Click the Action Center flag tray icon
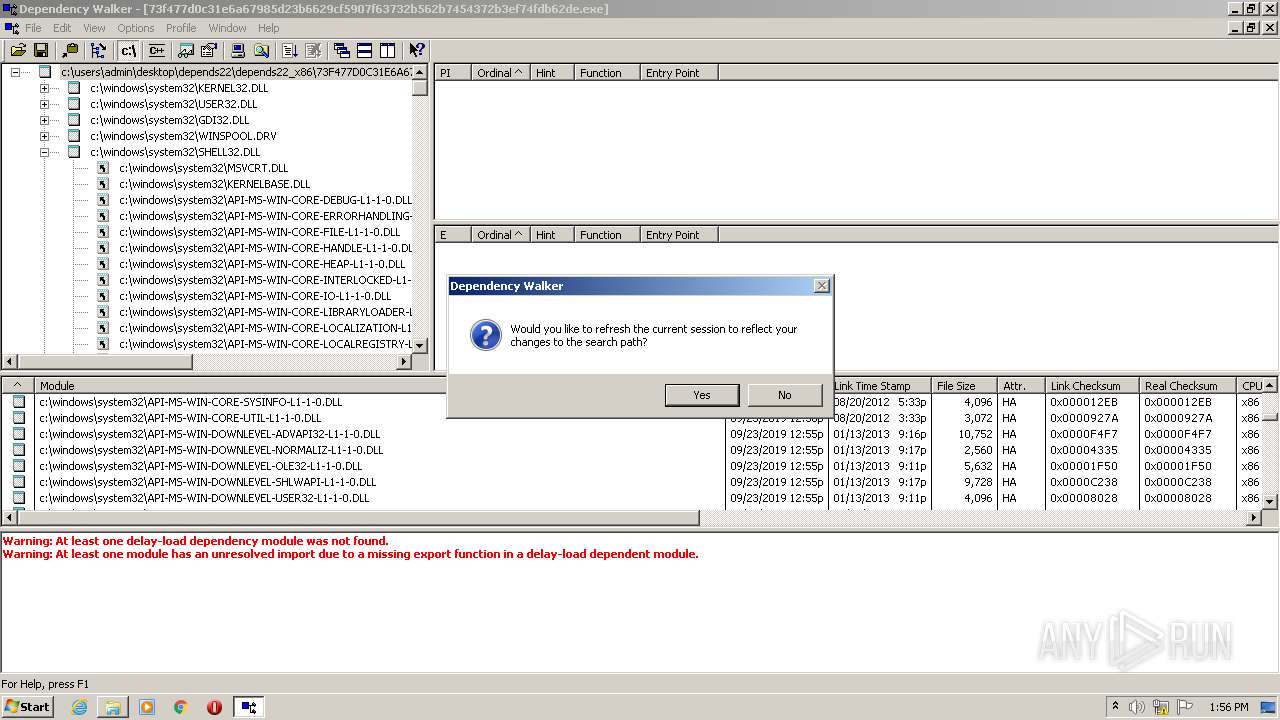The width and height of the screenshot is (1280, 720). click(1185, 707)
